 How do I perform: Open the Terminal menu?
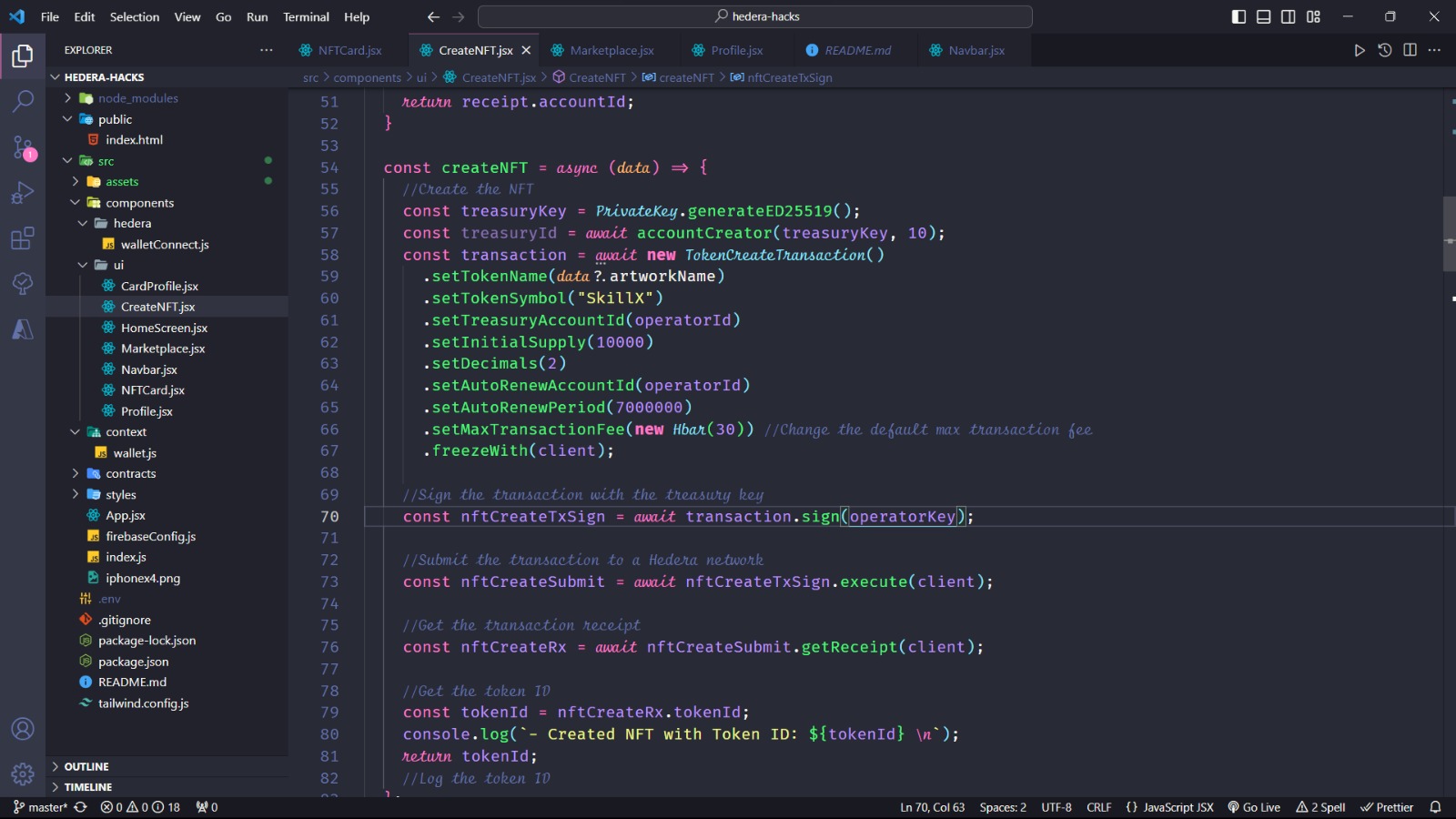coord(306,17)
